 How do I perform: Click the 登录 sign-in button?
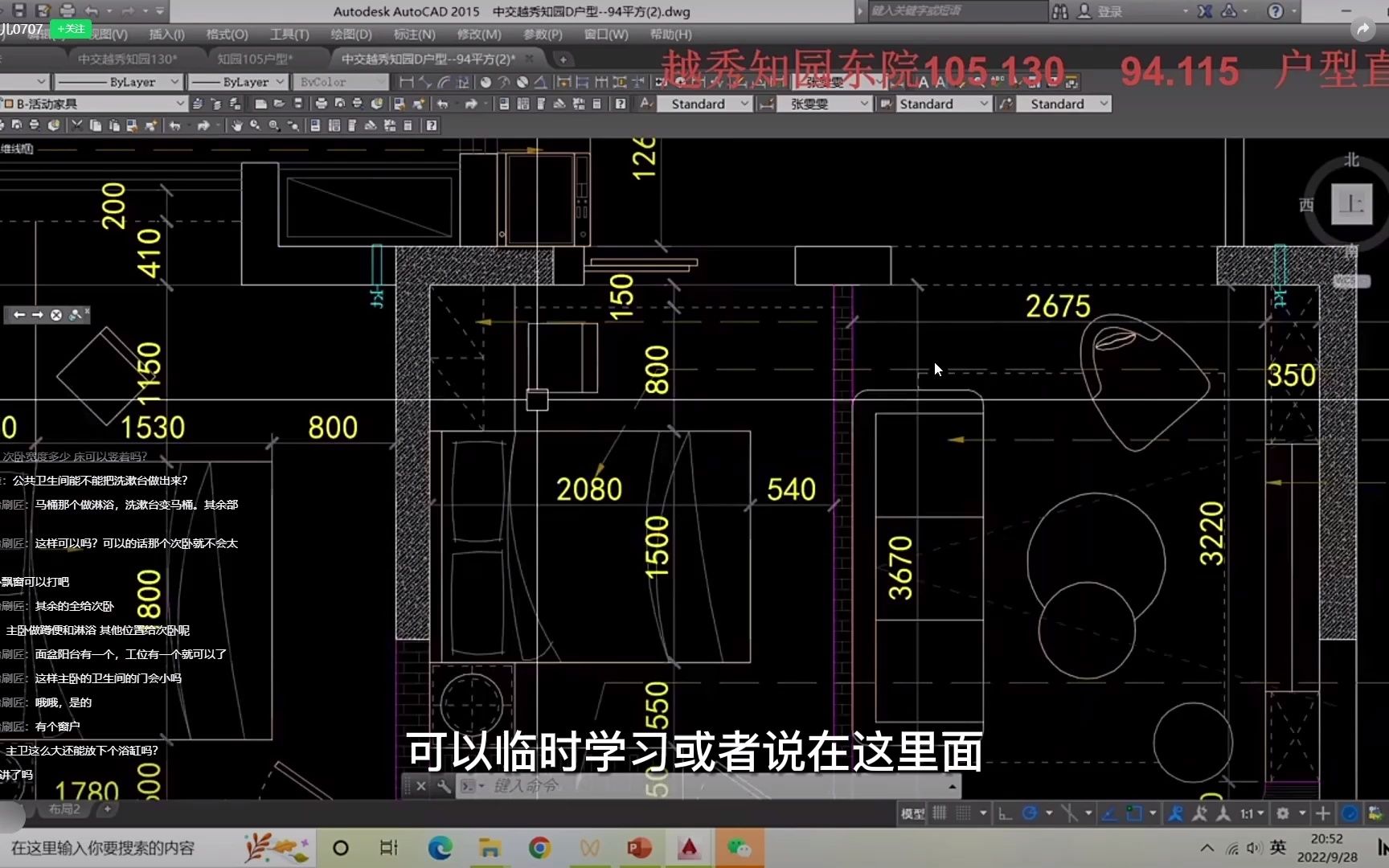click(x=1100, y=11)
